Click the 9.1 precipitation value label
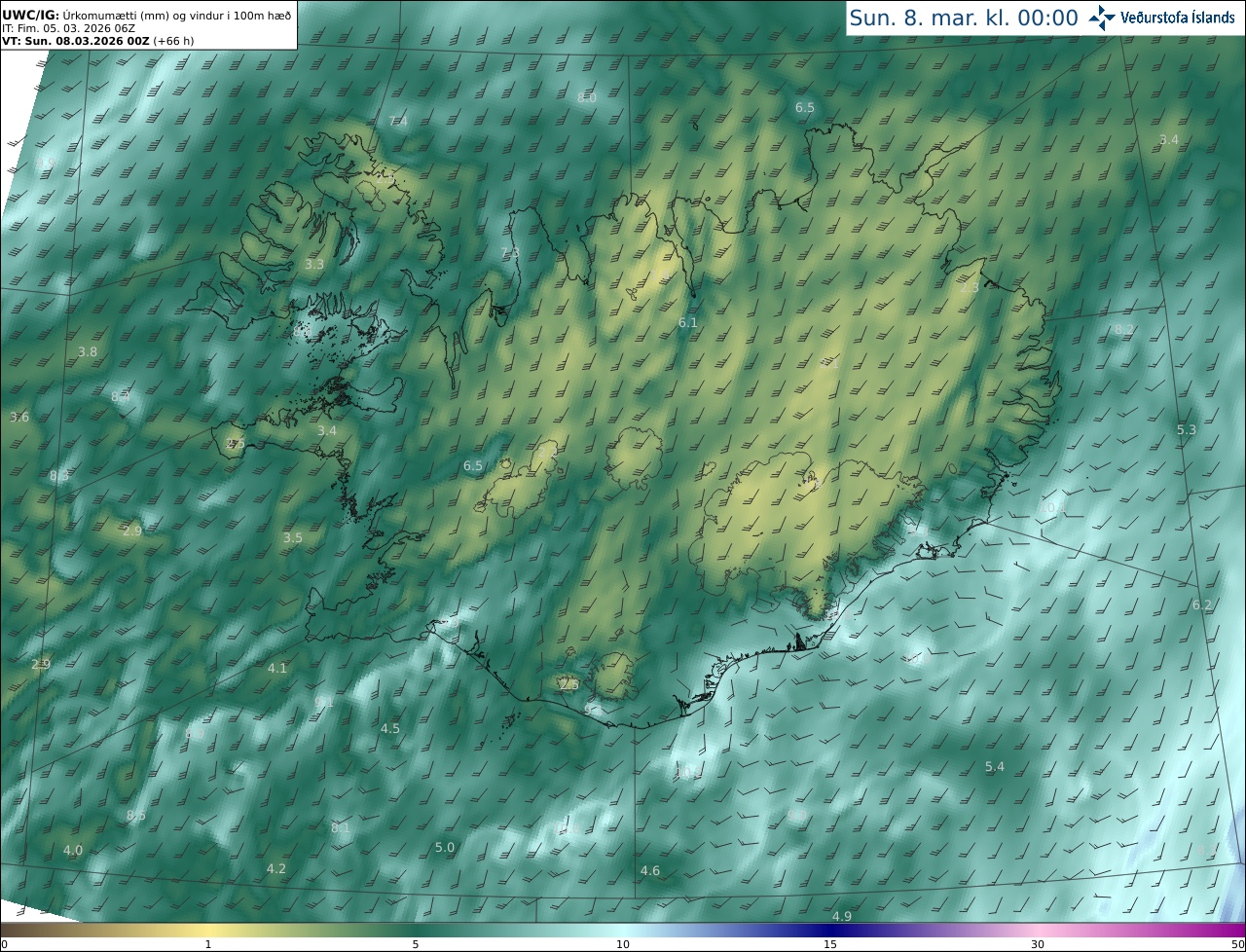 coord(324,701)
